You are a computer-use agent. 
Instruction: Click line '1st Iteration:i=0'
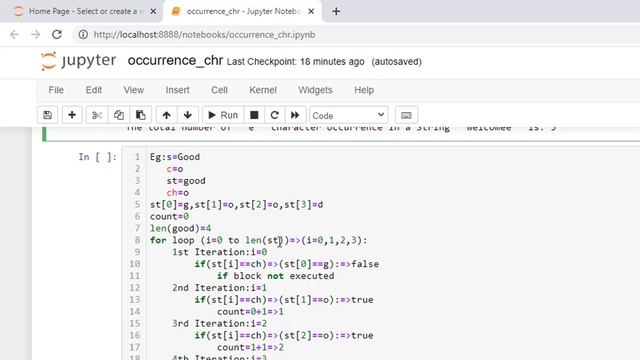coord(220,252)
